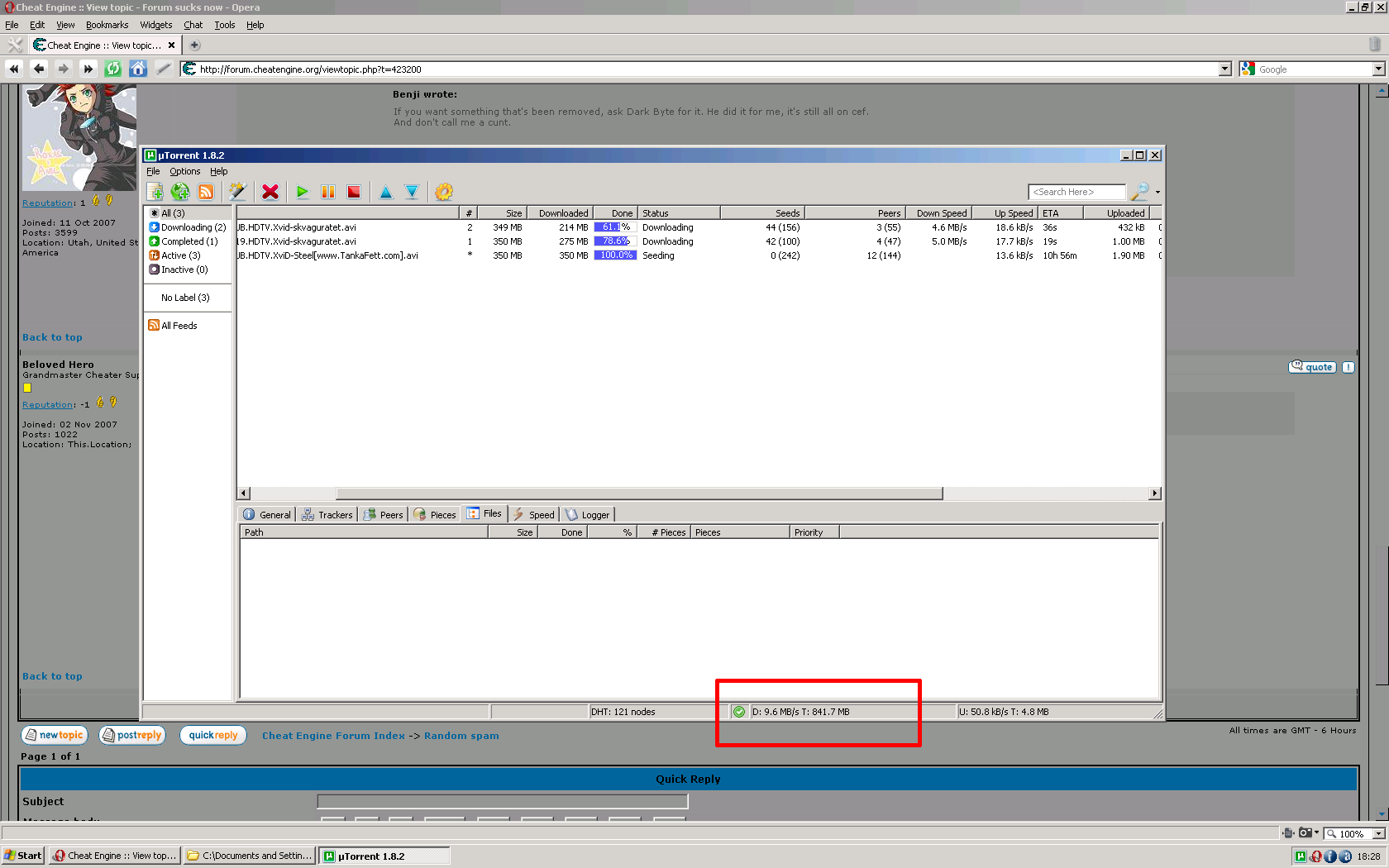
Task: Click the µTorrent search box
Action: (x=1076, y=192)
